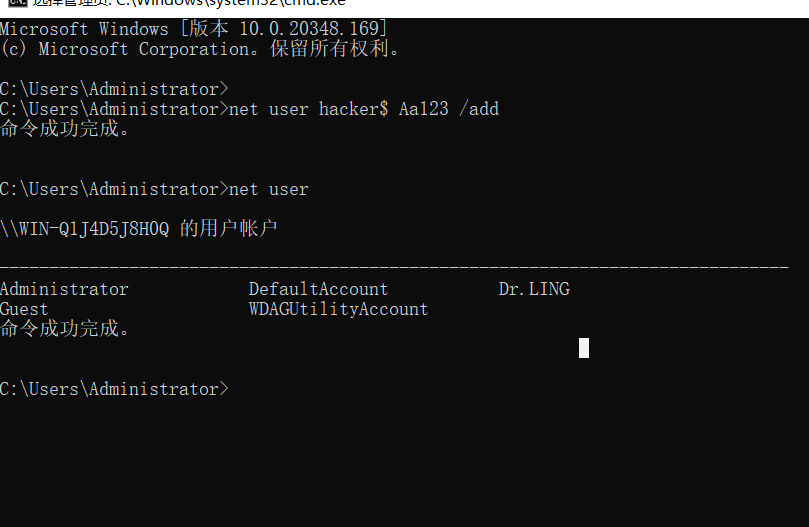
Task: Select the DefaultAccount entry
Action: pos(318,289)
